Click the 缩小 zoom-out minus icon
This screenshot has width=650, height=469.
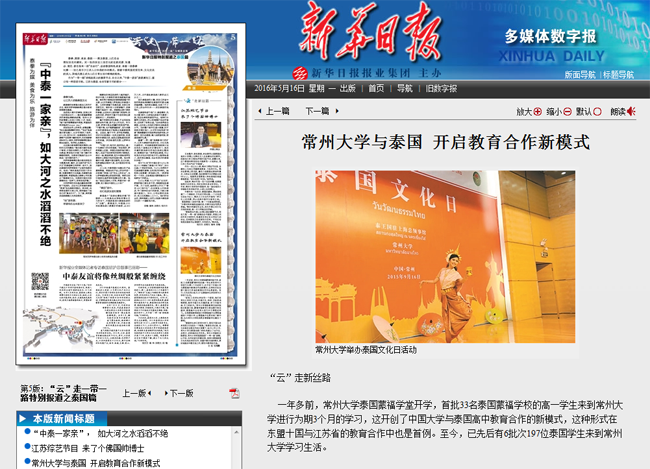pos(567,111)
